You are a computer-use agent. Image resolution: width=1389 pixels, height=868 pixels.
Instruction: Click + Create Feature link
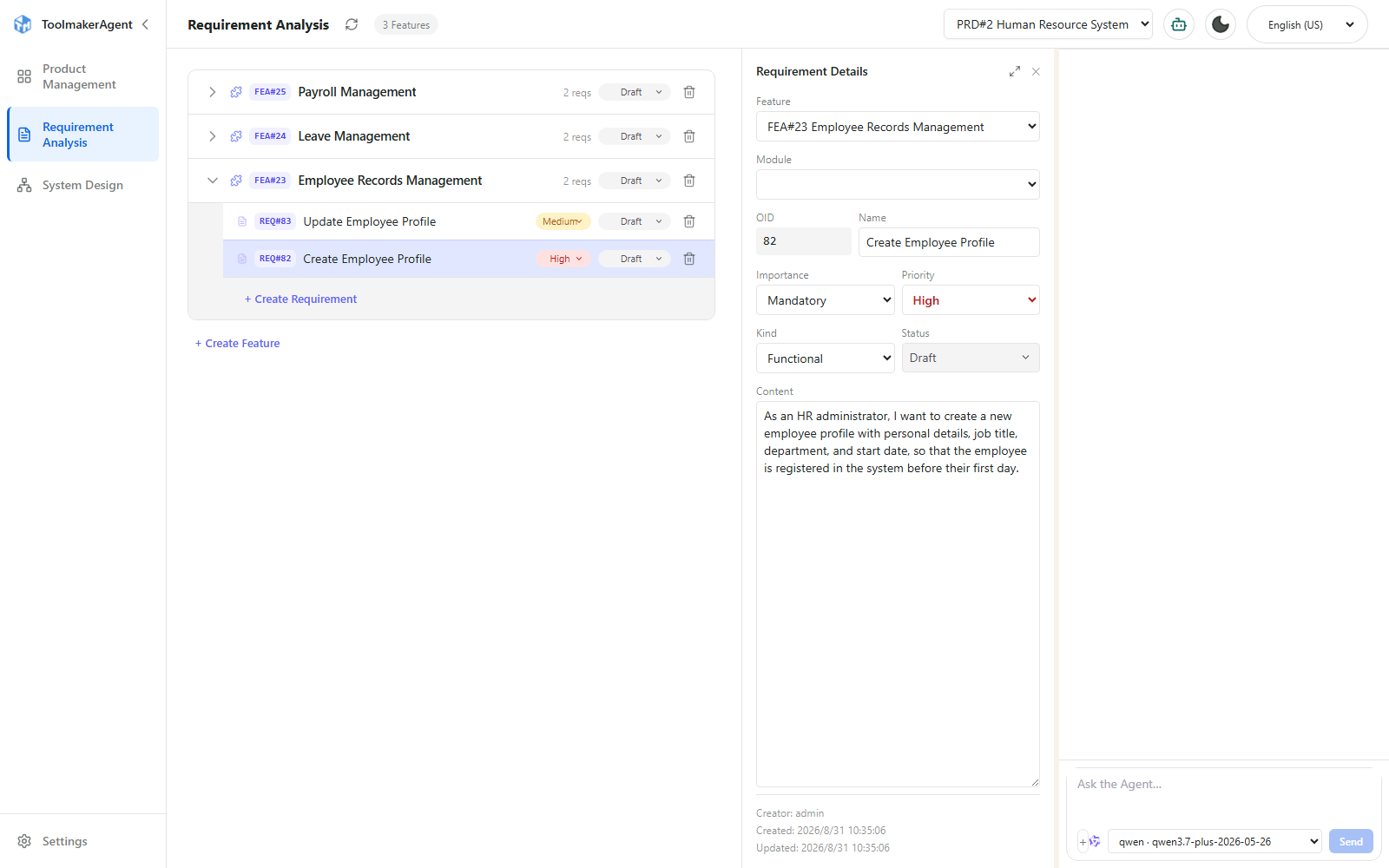[x=237, y=343]
